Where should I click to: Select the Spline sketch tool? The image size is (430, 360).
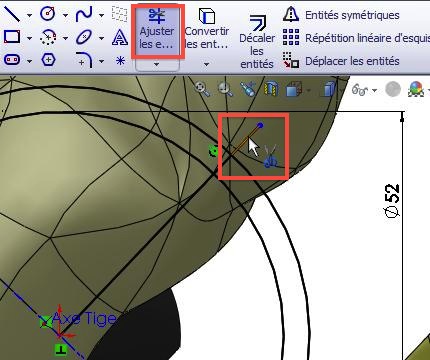(83, 14)
